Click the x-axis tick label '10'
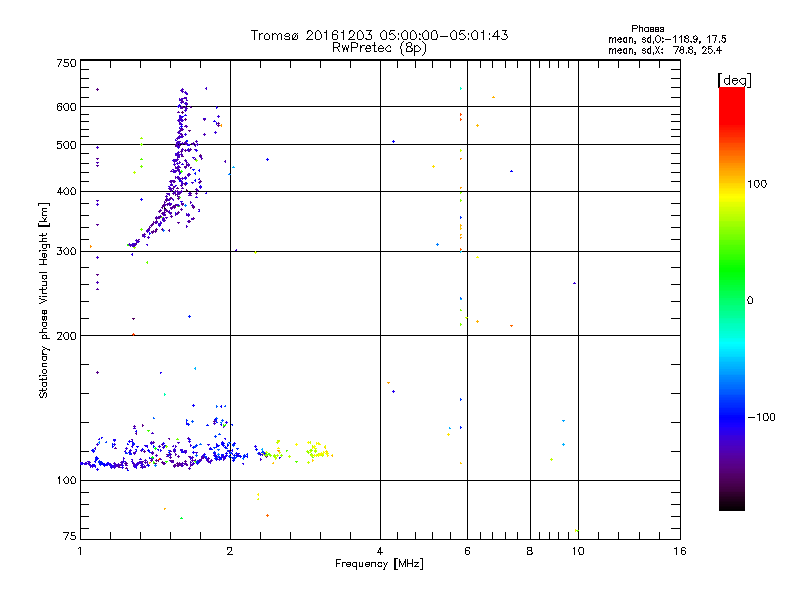 tap(578, 551)
